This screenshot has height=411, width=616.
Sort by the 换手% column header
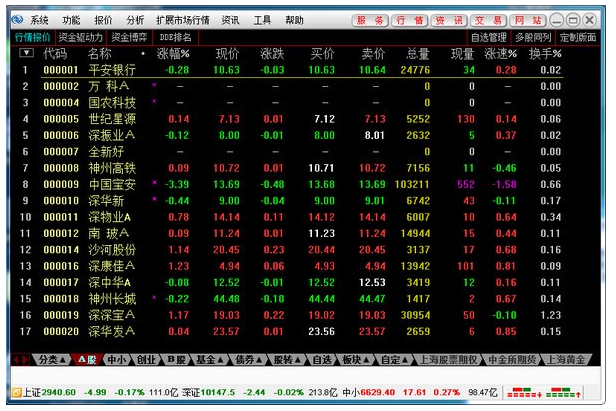point(545,53)
